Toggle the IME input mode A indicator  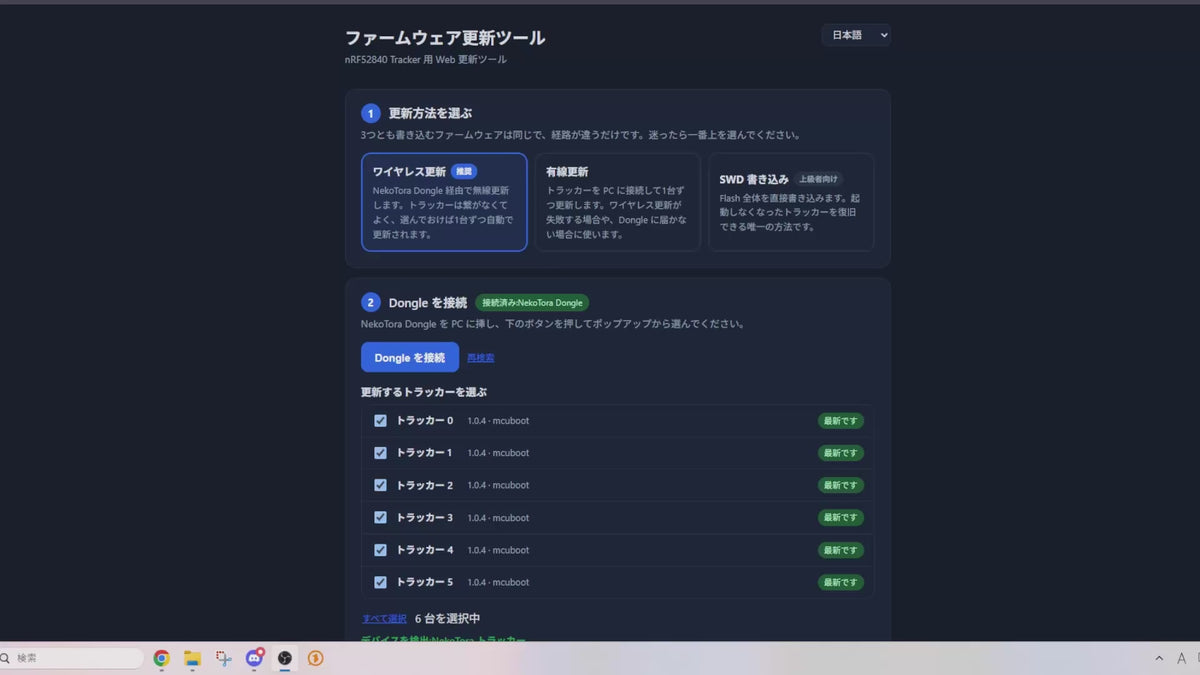click(x=1182, y=658)
